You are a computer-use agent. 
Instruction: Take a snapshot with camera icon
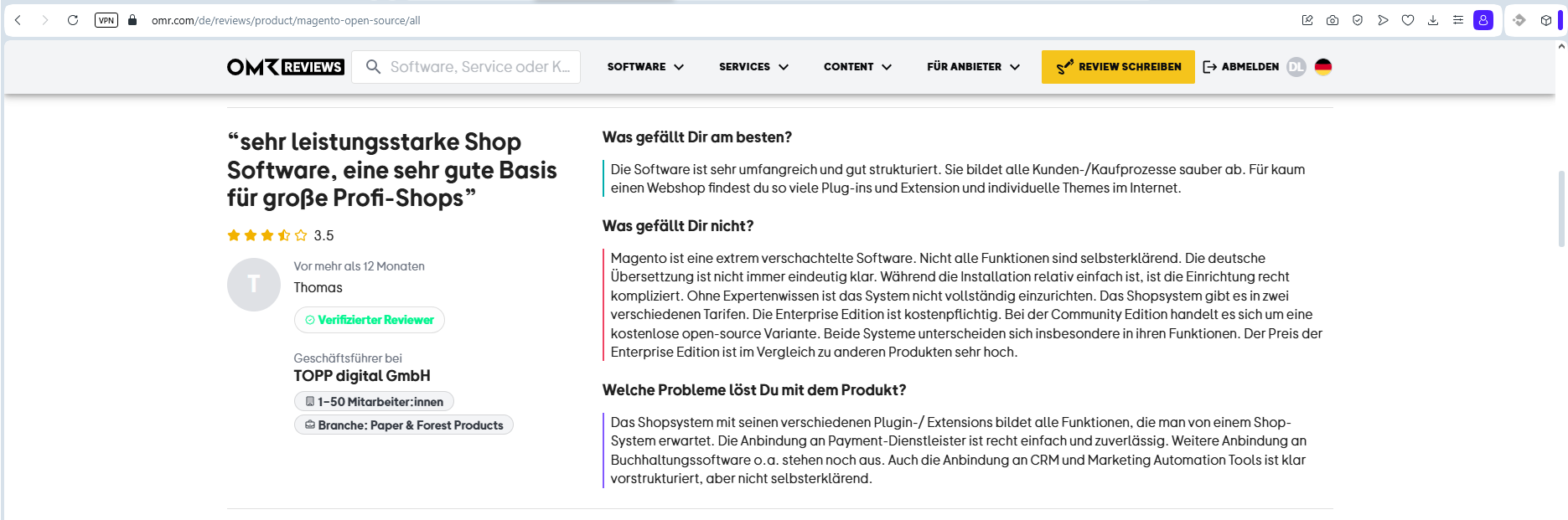coord(1333,20)
